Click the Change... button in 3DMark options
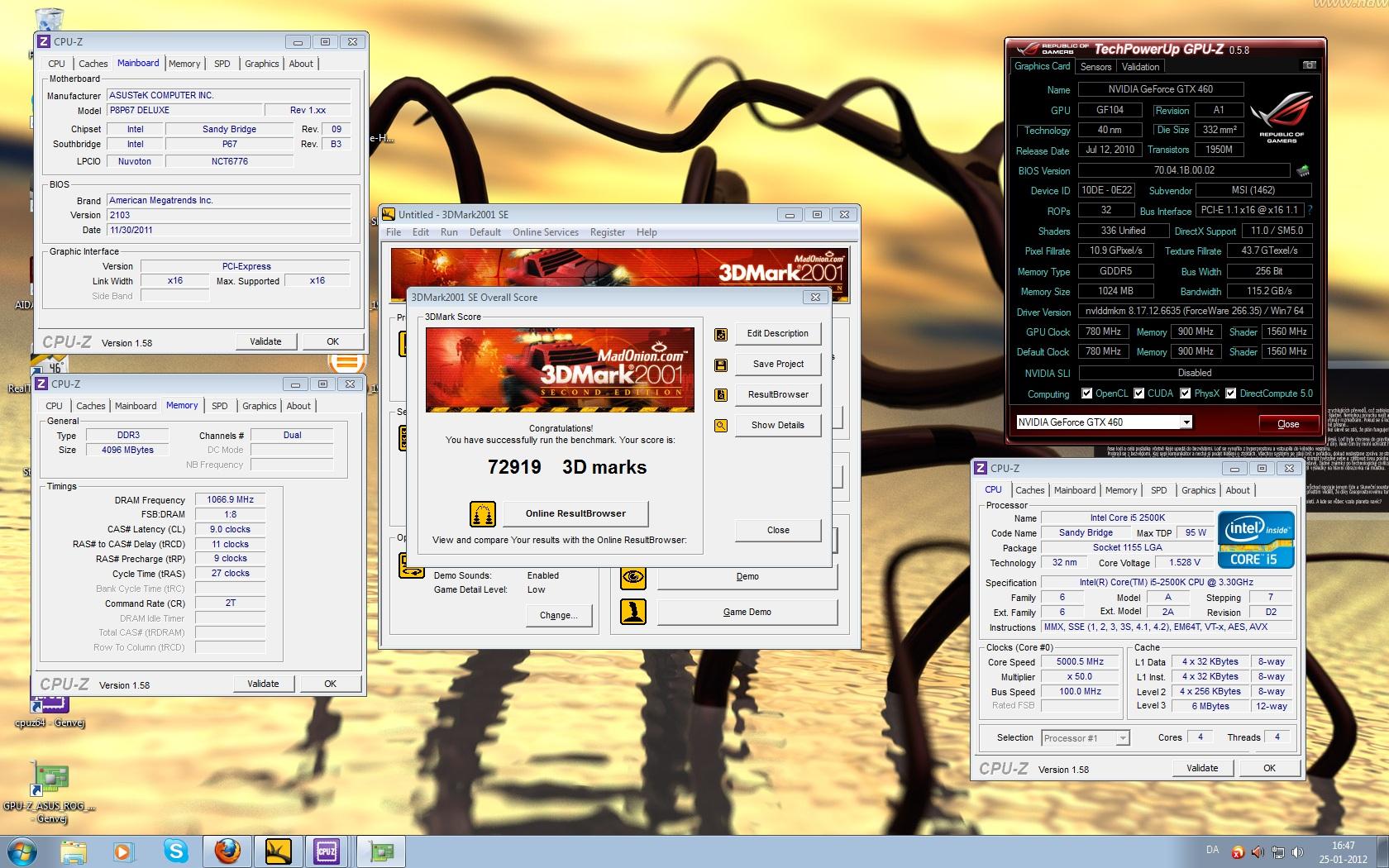1389x868 pixels. click(558, 616)
